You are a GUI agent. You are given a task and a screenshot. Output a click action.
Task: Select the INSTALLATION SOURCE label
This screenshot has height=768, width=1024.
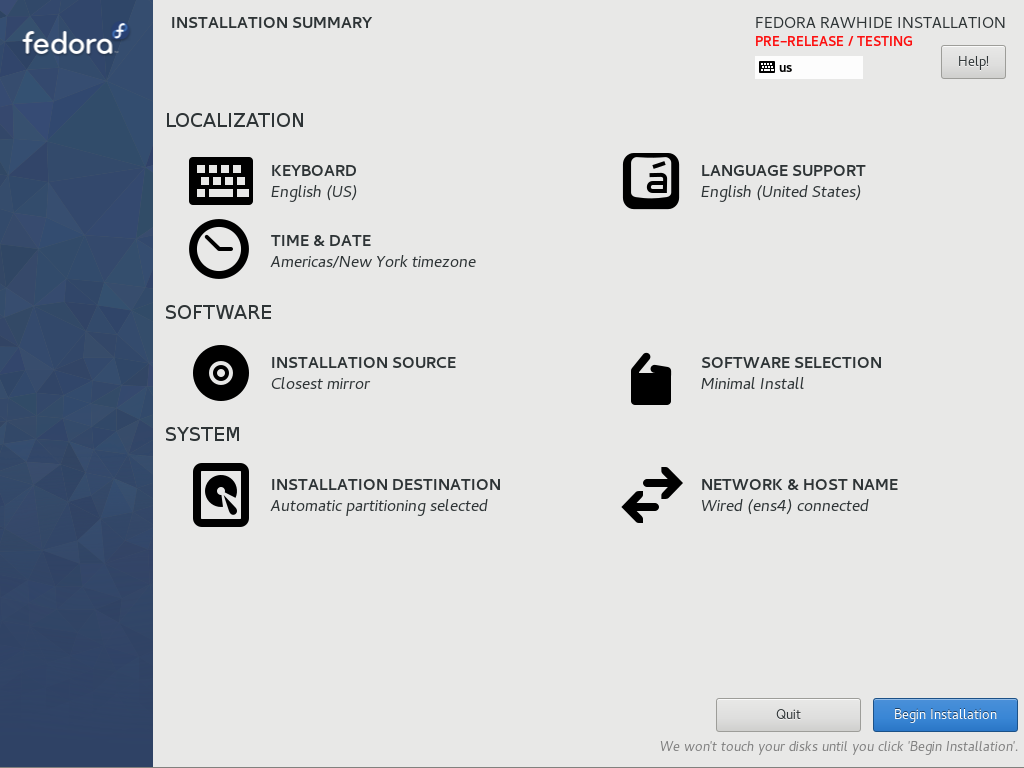click(x=363, y=362)
